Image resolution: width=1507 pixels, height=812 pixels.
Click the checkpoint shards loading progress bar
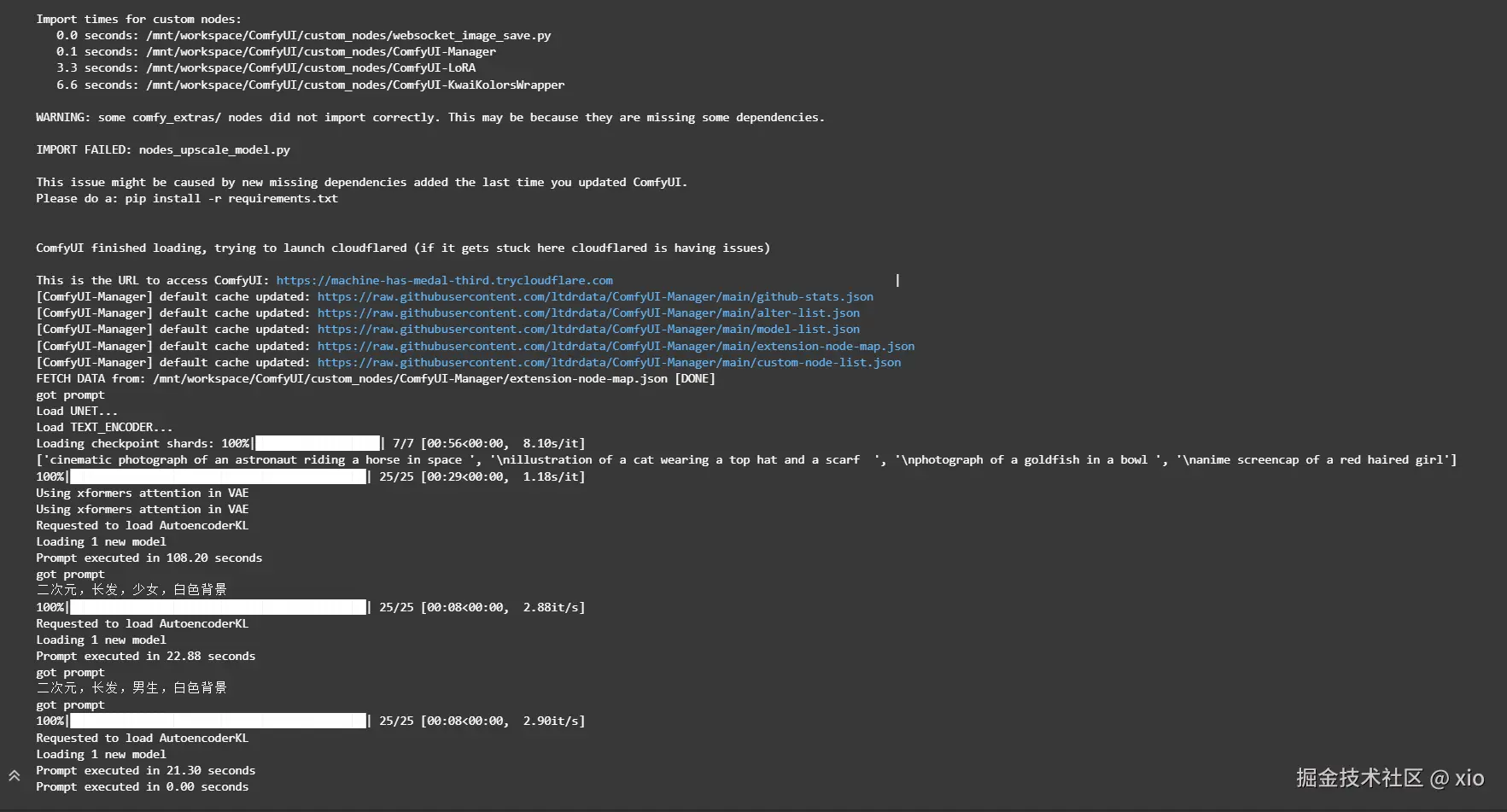click(318, 443)
